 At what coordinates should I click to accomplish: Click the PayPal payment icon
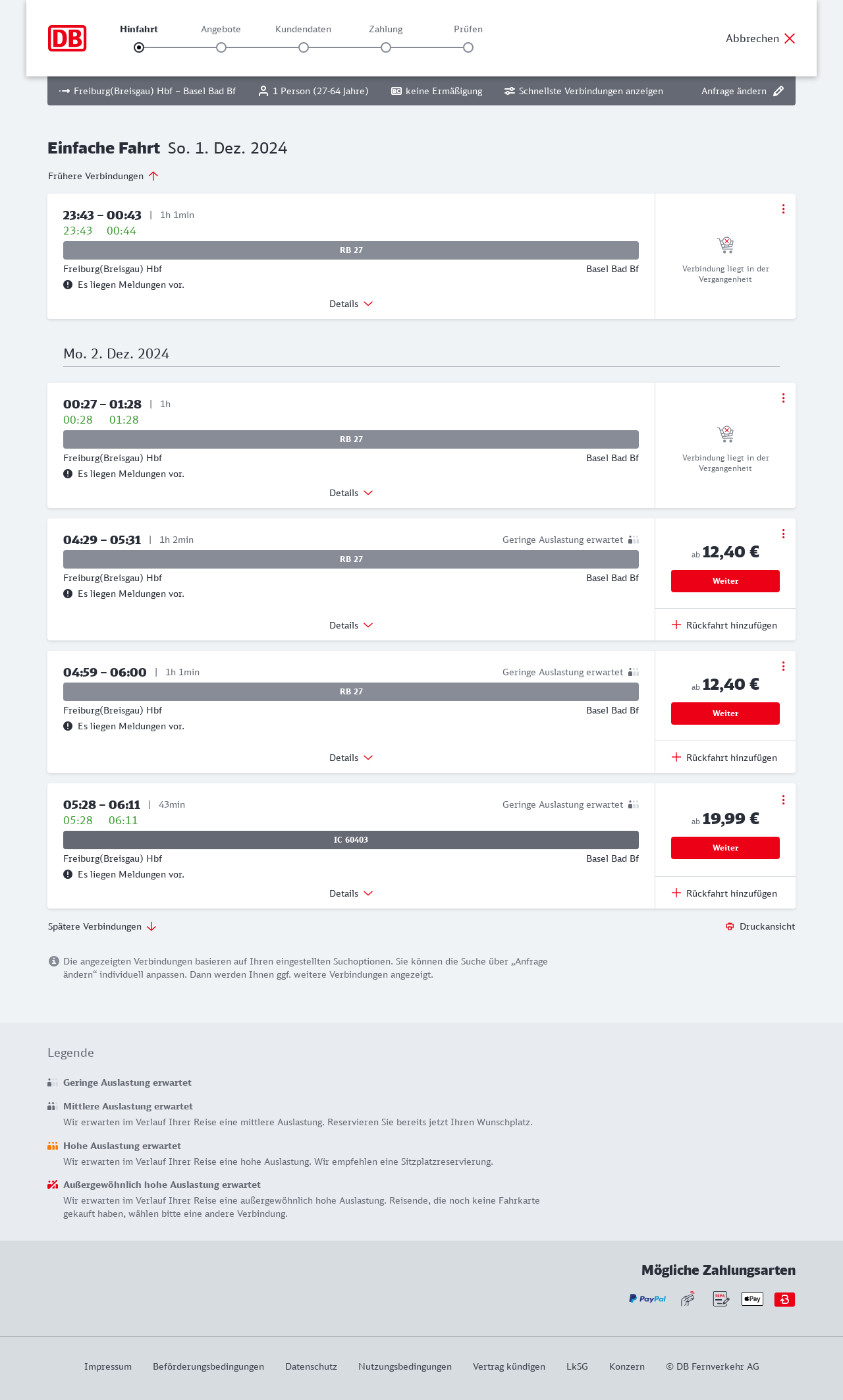point(647,1299)
